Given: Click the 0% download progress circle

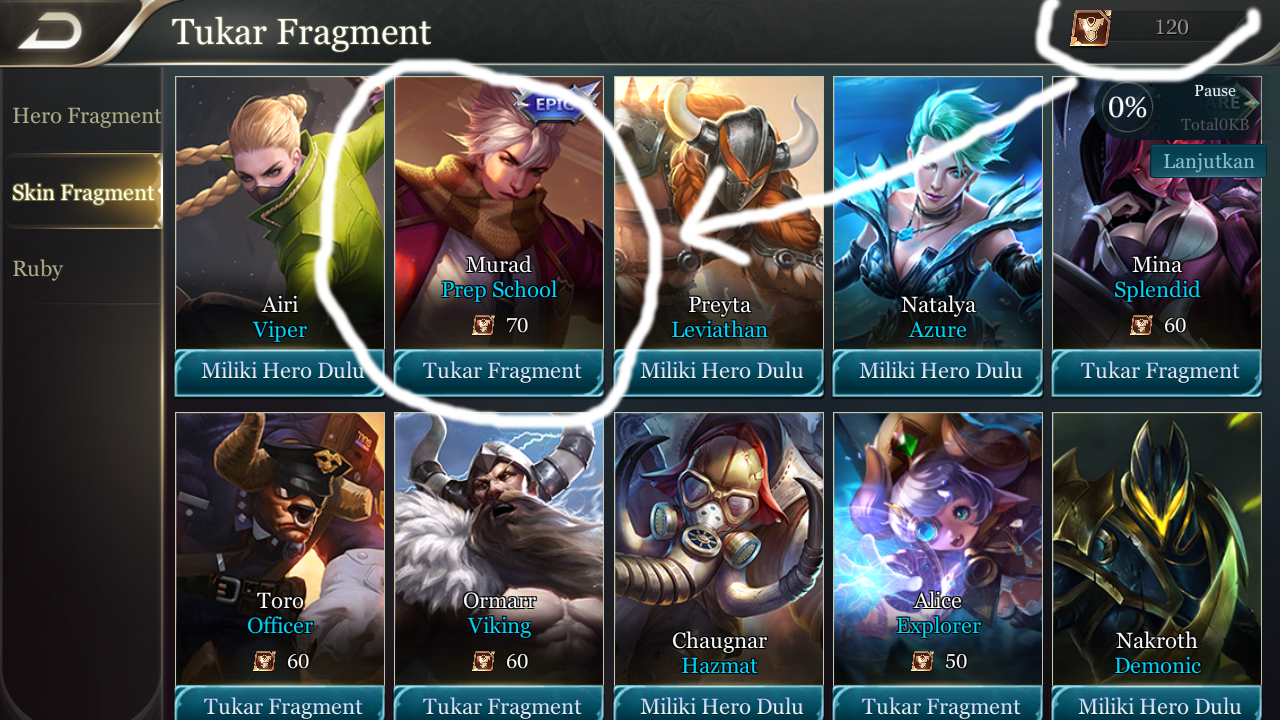Looking at the screenshot, I should [1127, 107].
